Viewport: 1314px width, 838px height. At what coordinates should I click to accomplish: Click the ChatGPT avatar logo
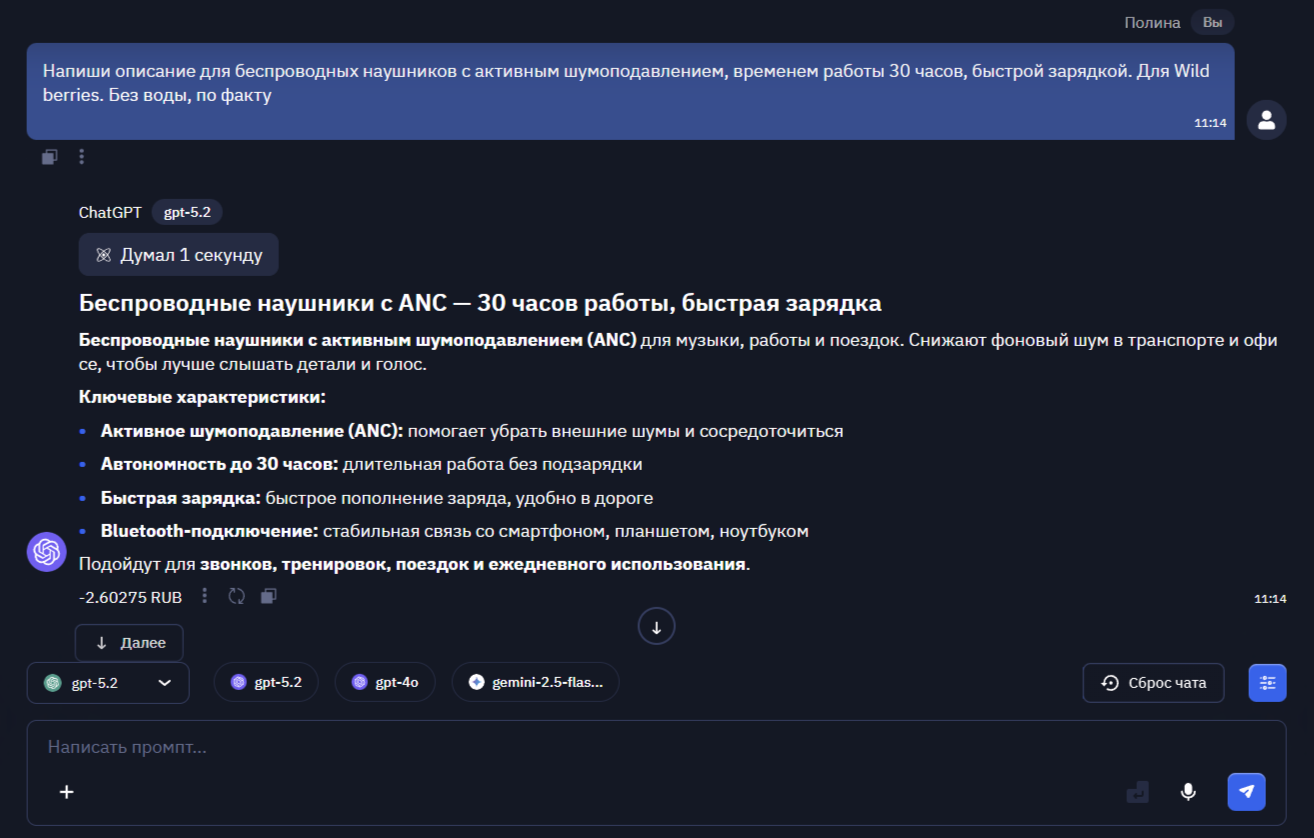click(x=45, y=551)
